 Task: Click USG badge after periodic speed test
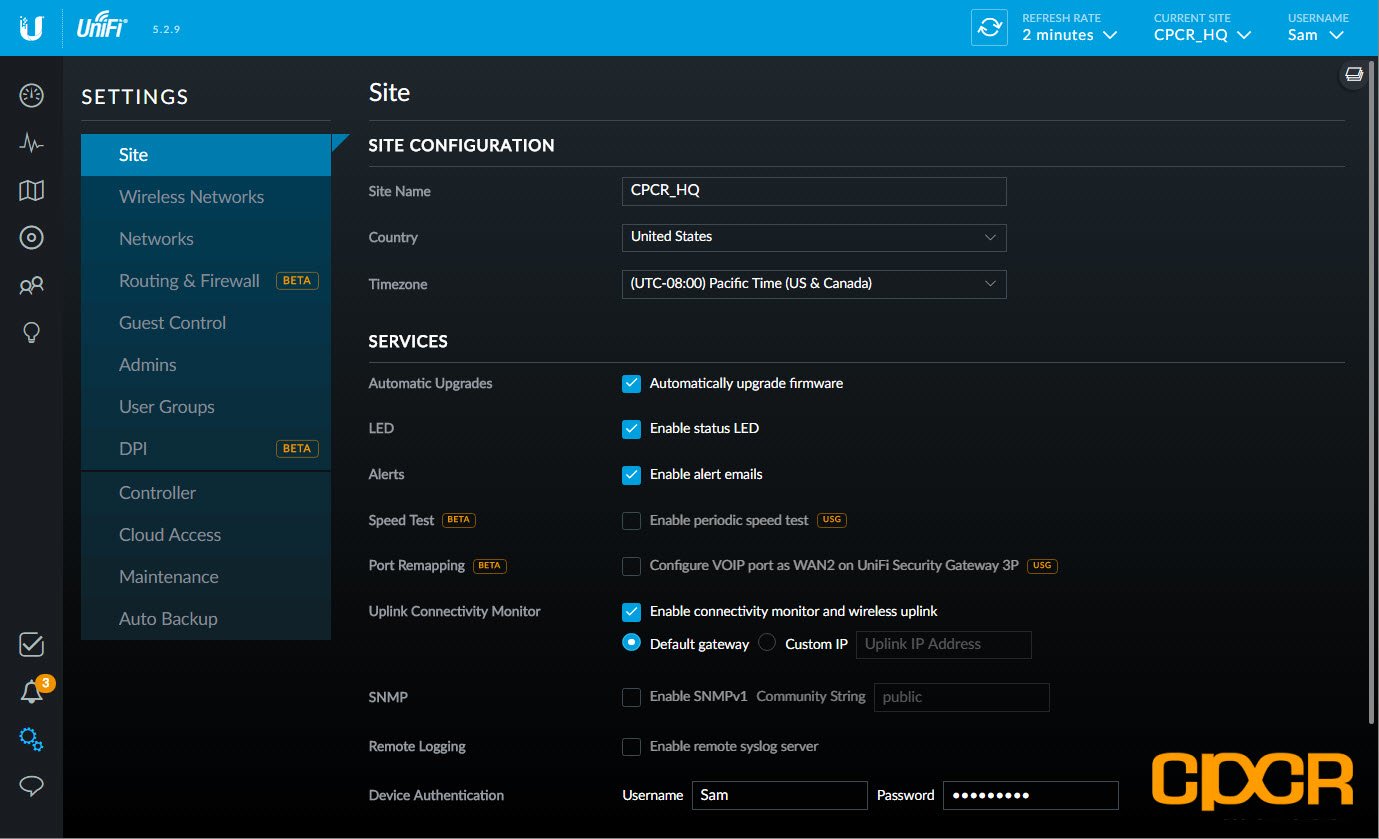[832, 520]
